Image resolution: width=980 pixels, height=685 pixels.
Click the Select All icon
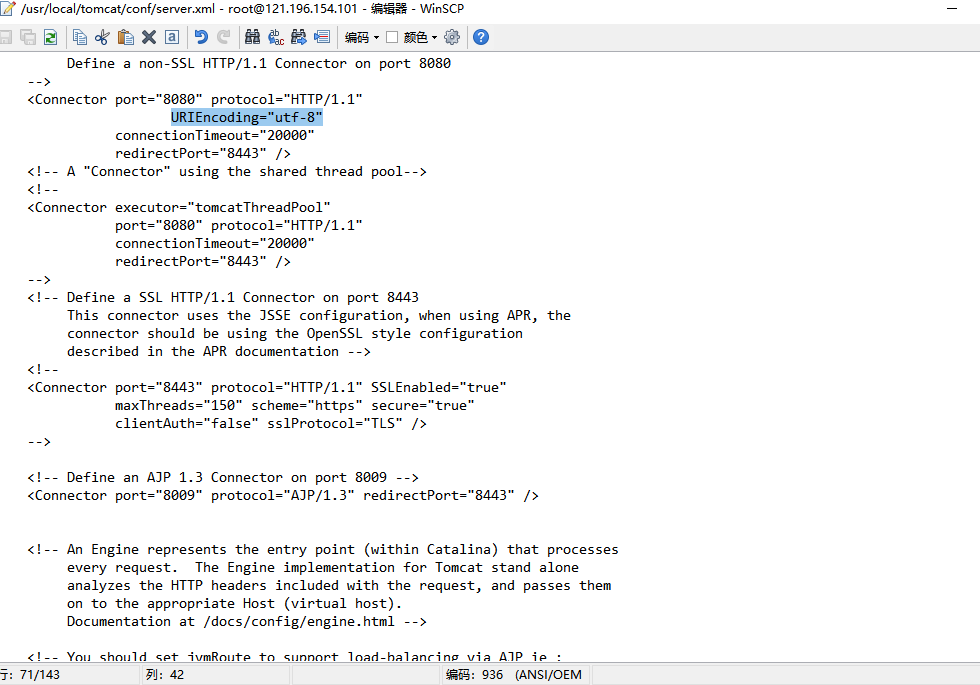(172, 38)
